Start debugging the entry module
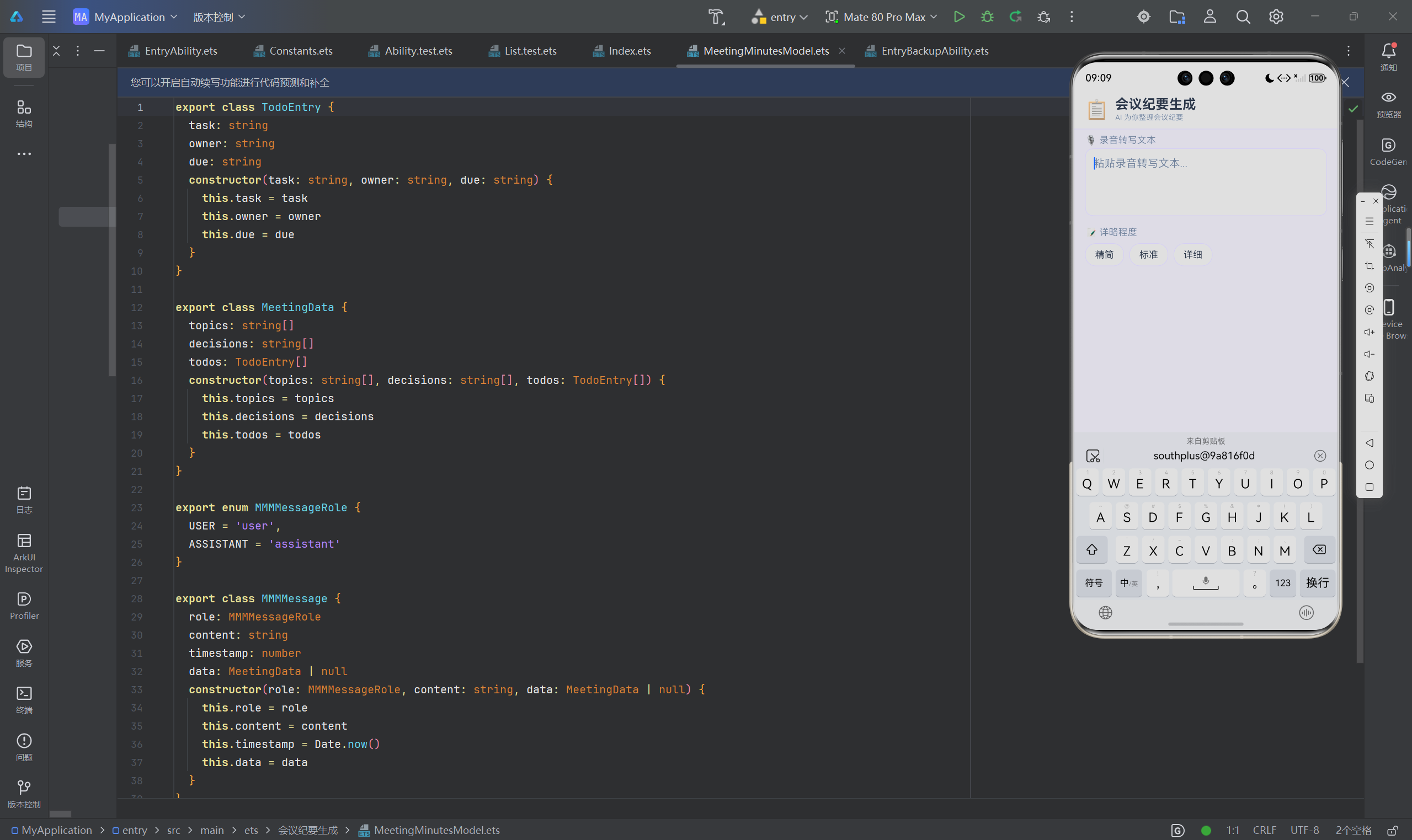The image size is (1412, 840). pos(987,17)
